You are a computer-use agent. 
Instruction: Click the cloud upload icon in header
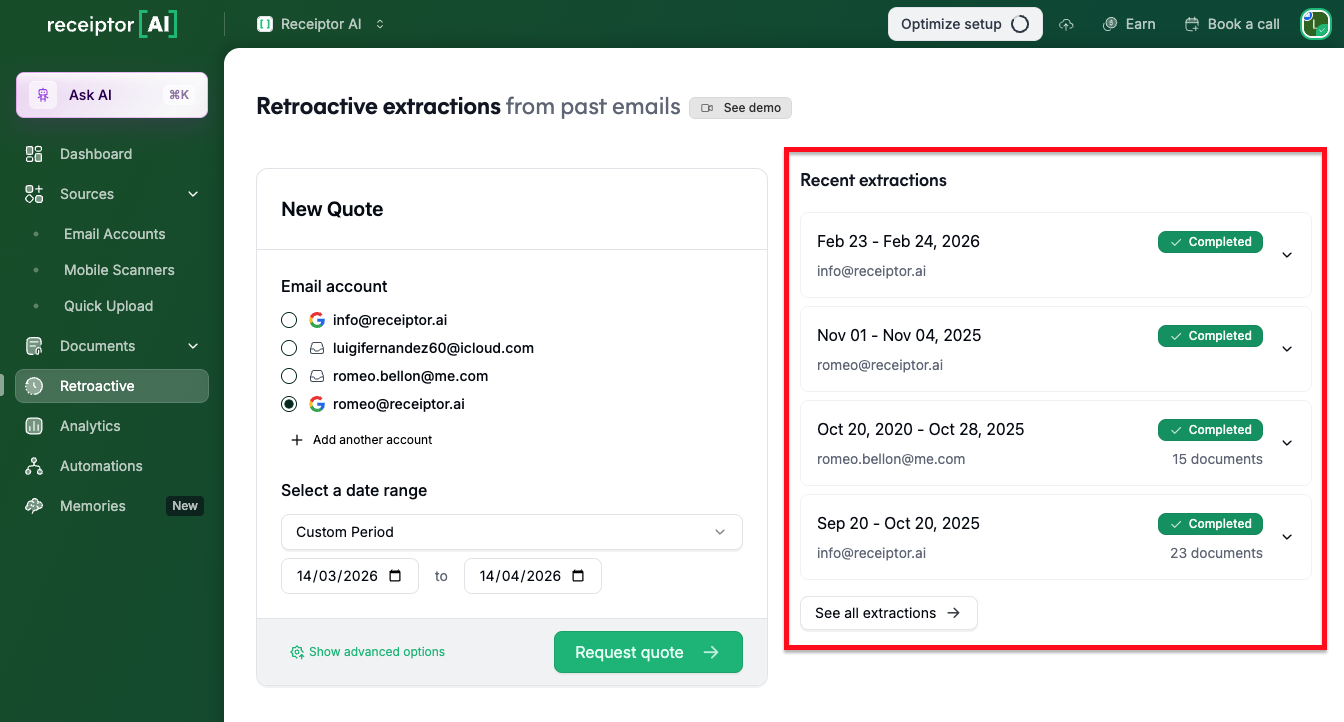point(1067,24)
